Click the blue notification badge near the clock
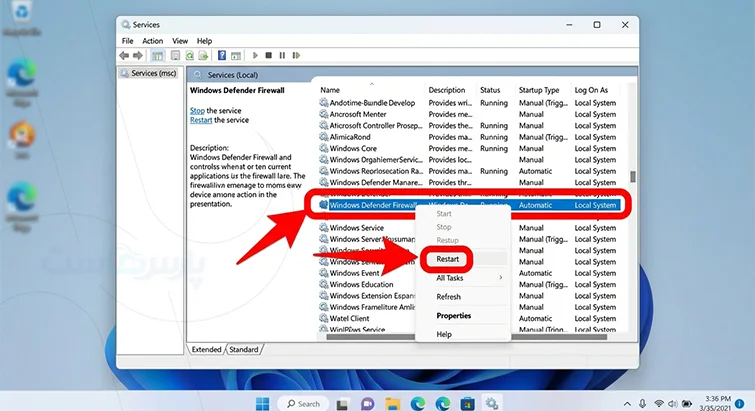Viewport: 755px width, 411px height. pos(740,405)
